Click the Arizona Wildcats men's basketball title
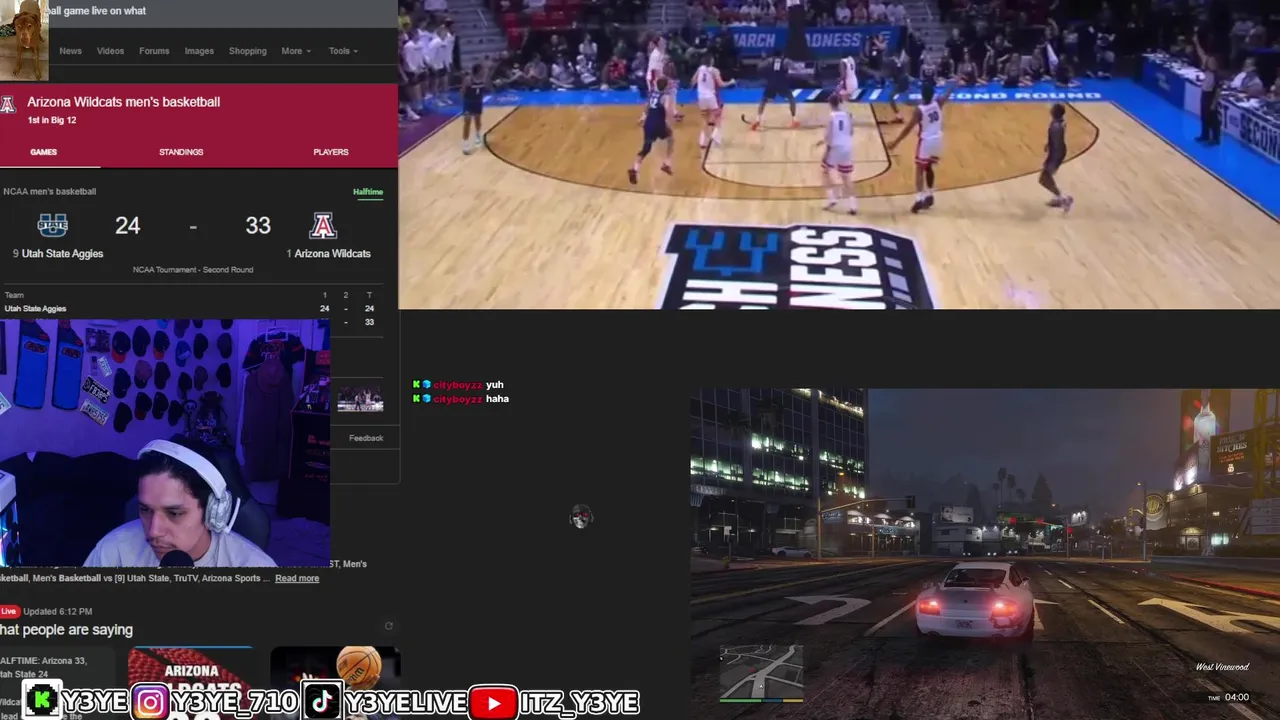This screenshot has height=720, width=1280. (x=123, y=102)
